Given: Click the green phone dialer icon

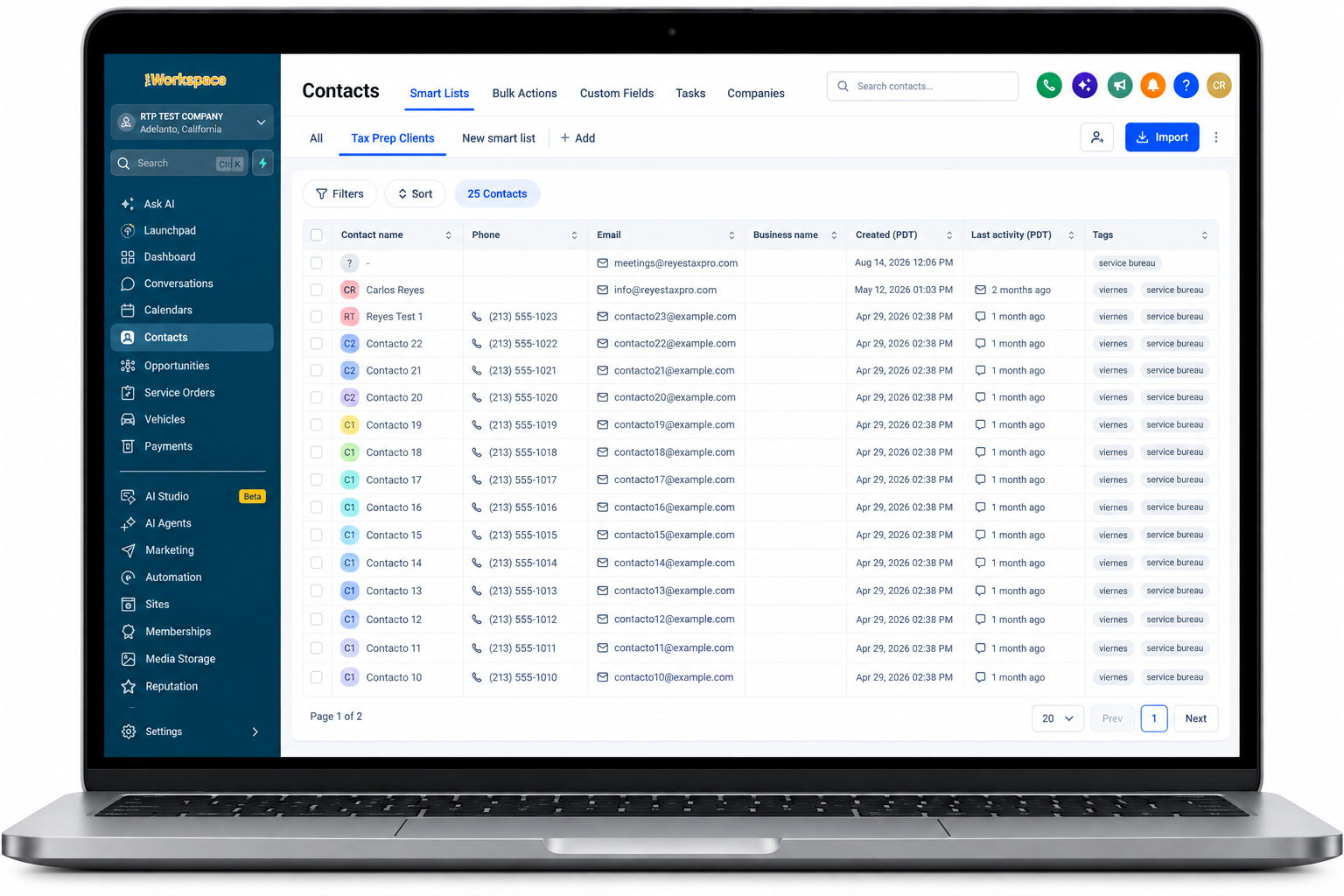Looking at the screenshot, I should tap(1049, 85).
